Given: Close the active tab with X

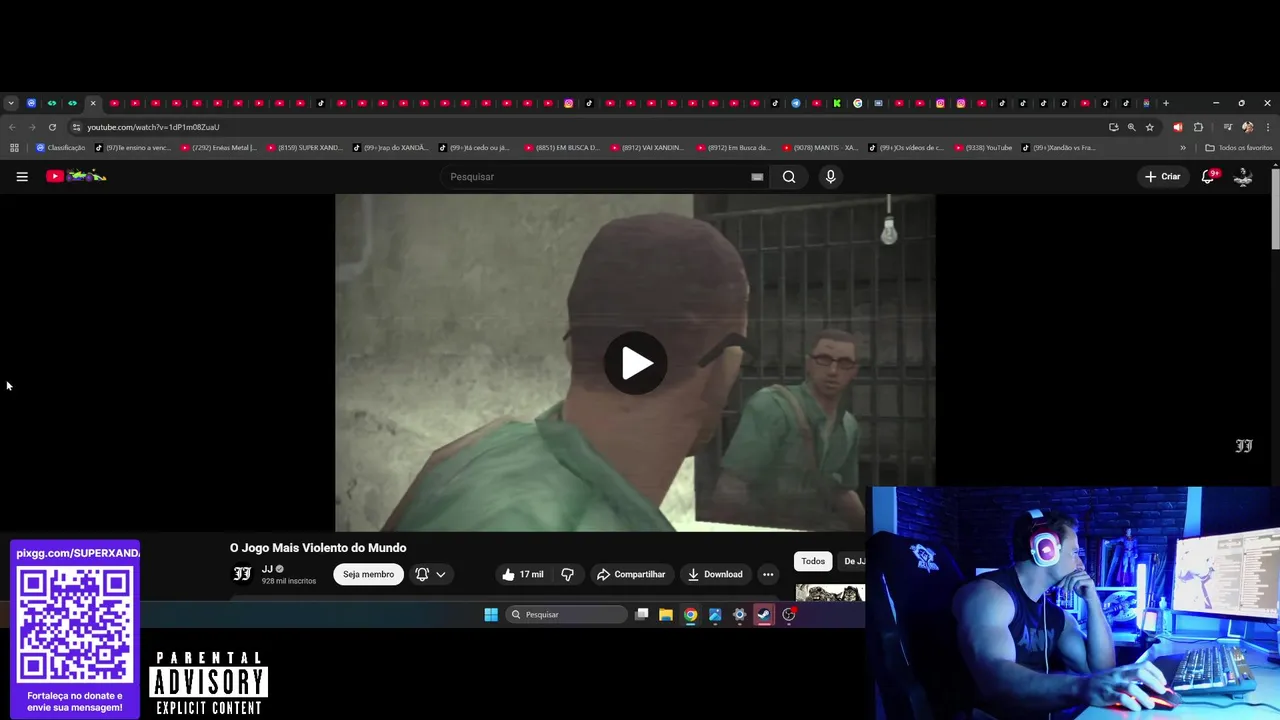Looking at the screenshot, I should (93, 103).
